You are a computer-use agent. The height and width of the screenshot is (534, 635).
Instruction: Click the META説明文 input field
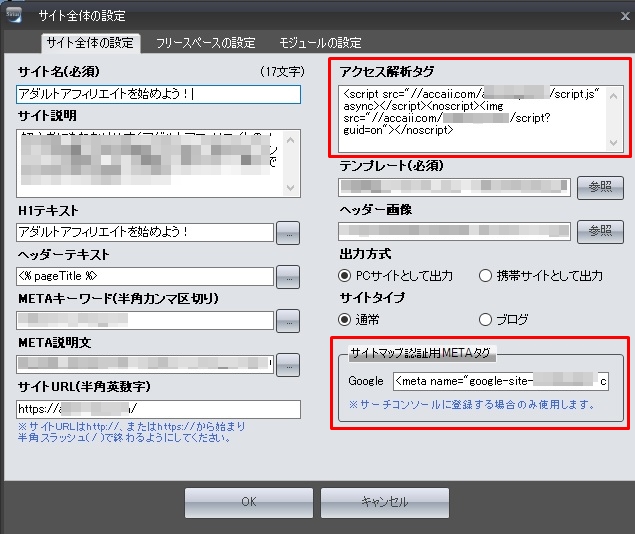tap(145, 364)
